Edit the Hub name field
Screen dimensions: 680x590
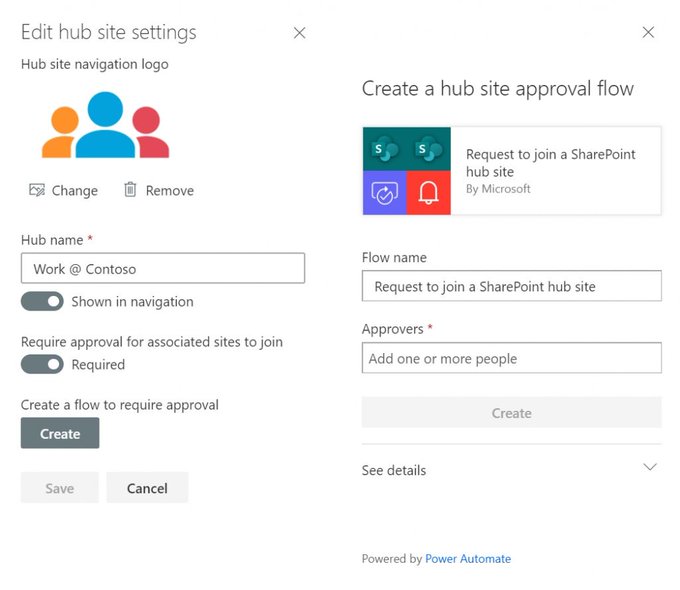click(x=163, y=269)
